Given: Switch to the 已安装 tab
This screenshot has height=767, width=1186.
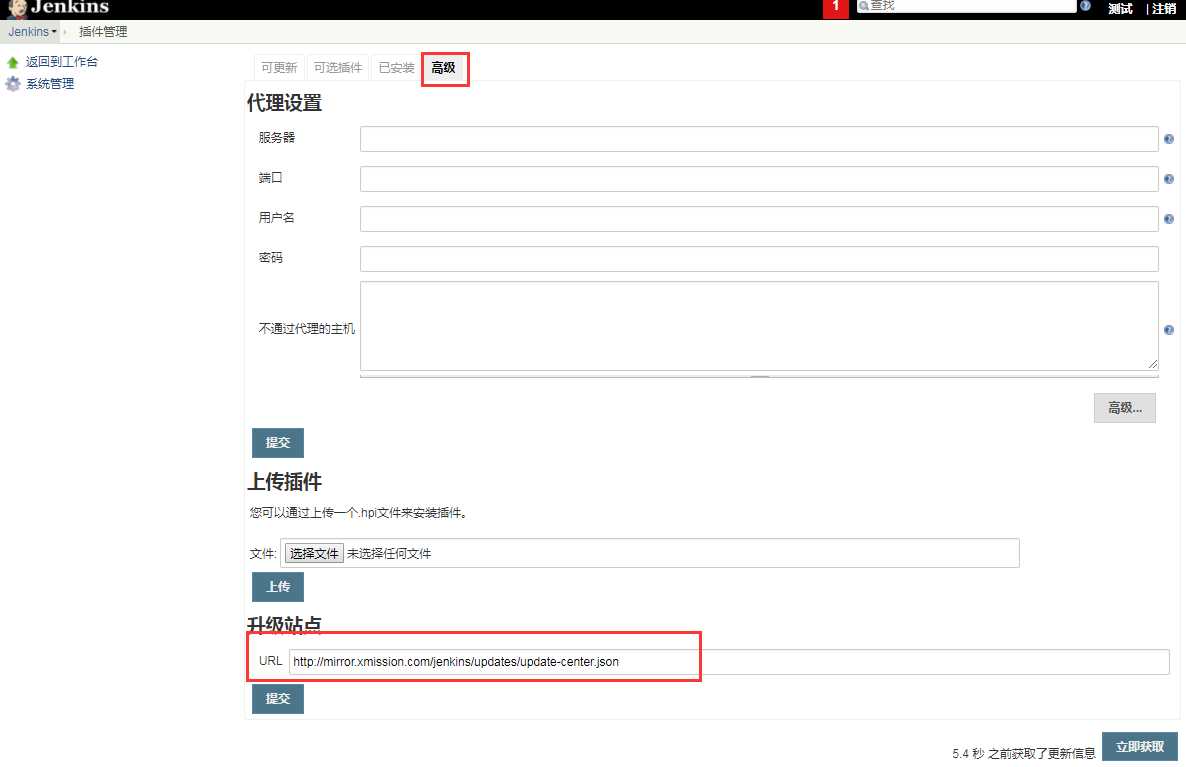Looking at the screenshot, I should [x=396, y=67].
